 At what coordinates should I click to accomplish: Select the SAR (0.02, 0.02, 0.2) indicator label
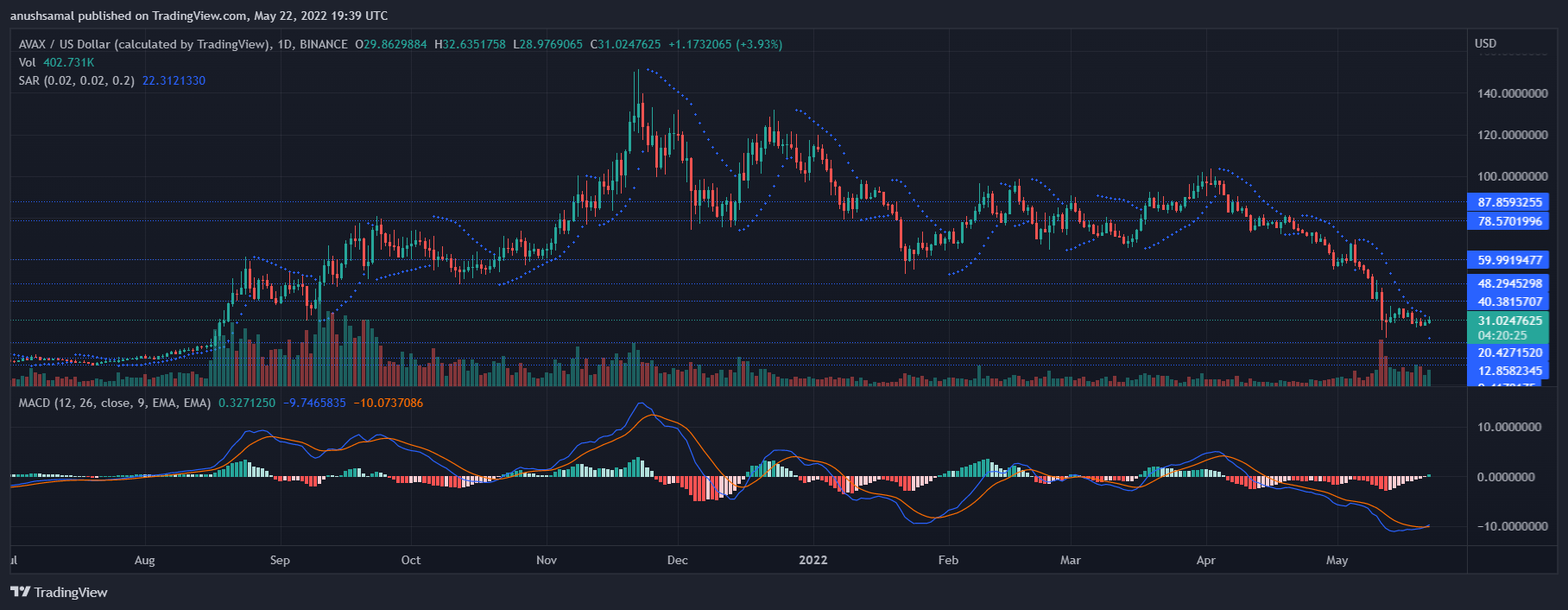pyautogui.click(x=77, y=80)
